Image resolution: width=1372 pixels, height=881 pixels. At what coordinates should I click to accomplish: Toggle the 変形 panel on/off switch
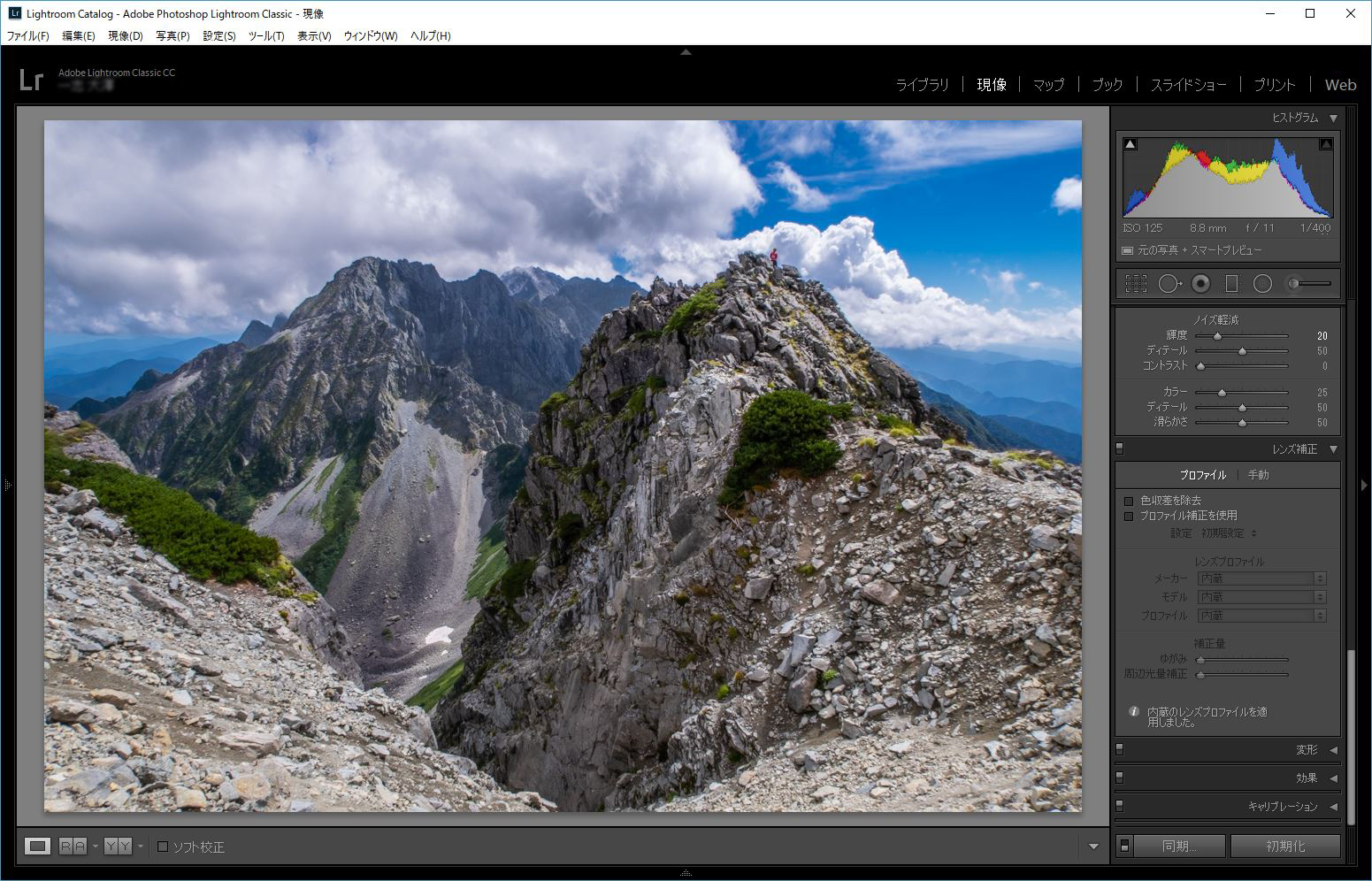coord(1119,750)
